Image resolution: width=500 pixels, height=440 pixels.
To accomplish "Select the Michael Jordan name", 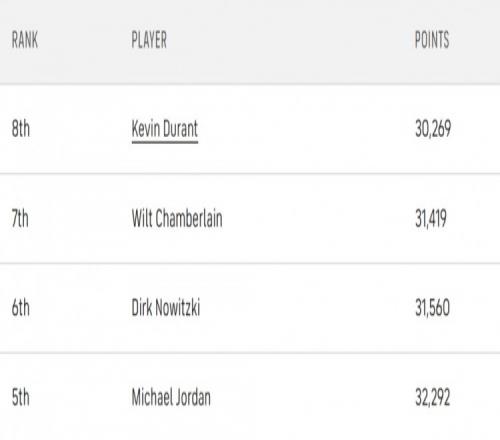I will click(171, 397).
